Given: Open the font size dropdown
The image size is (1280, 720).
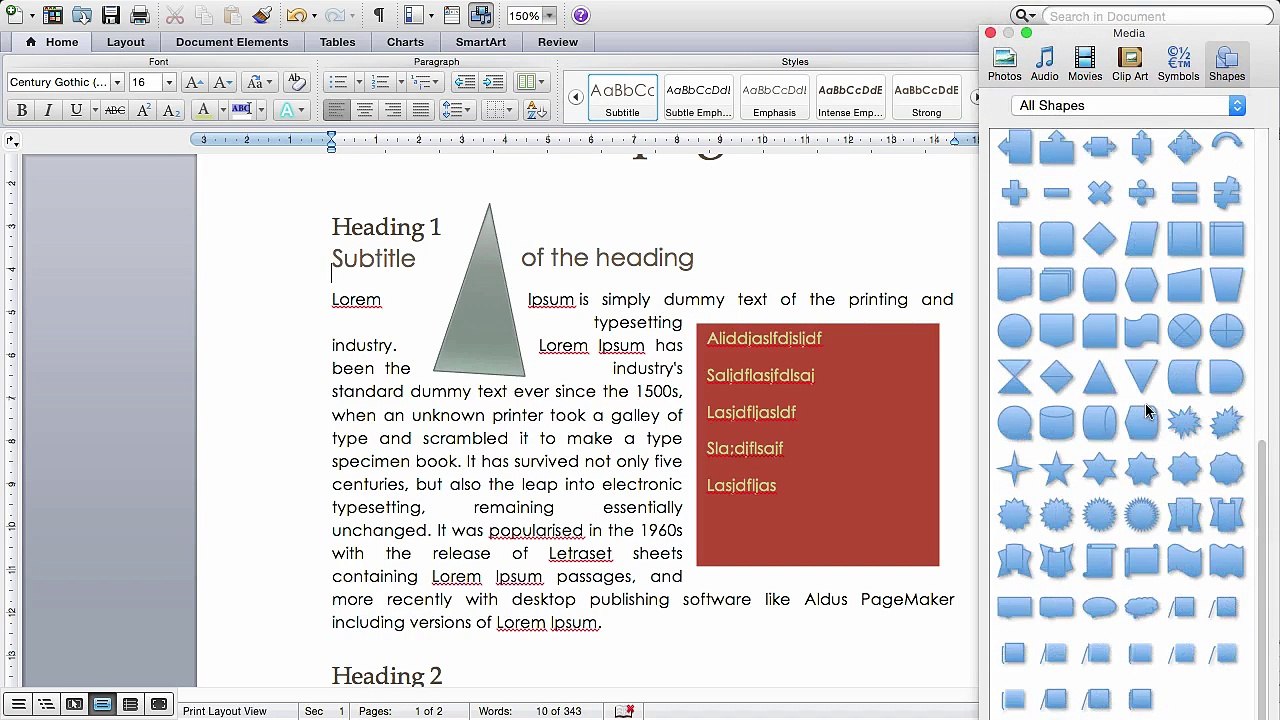Looking at the screenshot, I should click(x=168, y=82).
